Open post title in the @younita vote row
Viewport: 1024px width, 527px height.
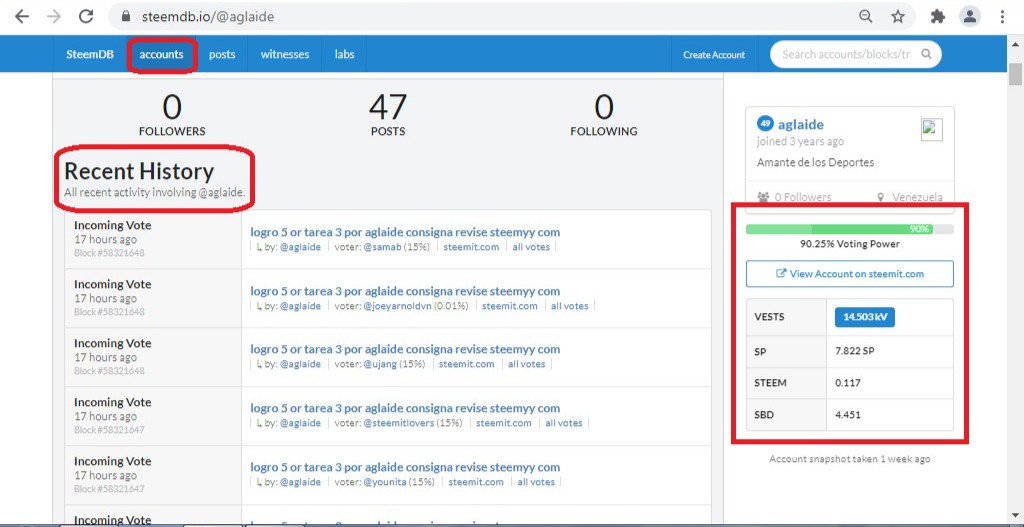405,467
